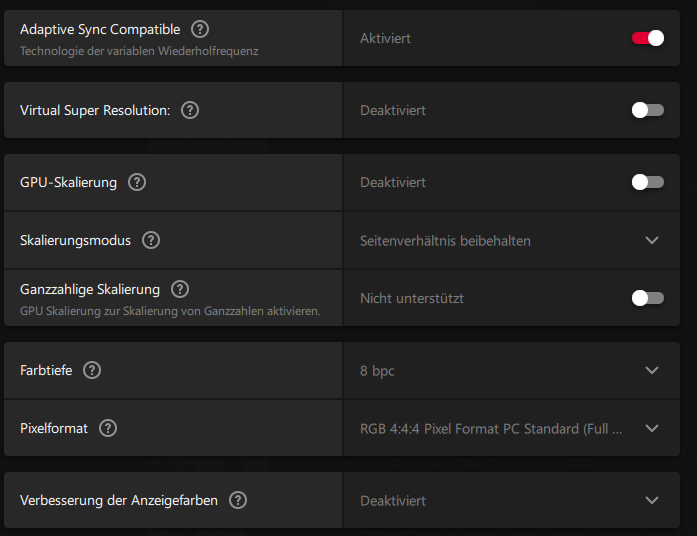Turn on the GPU-Skalierung toggle
The width and height of the screenshot is (697, 536).
[x=647, y=182]
